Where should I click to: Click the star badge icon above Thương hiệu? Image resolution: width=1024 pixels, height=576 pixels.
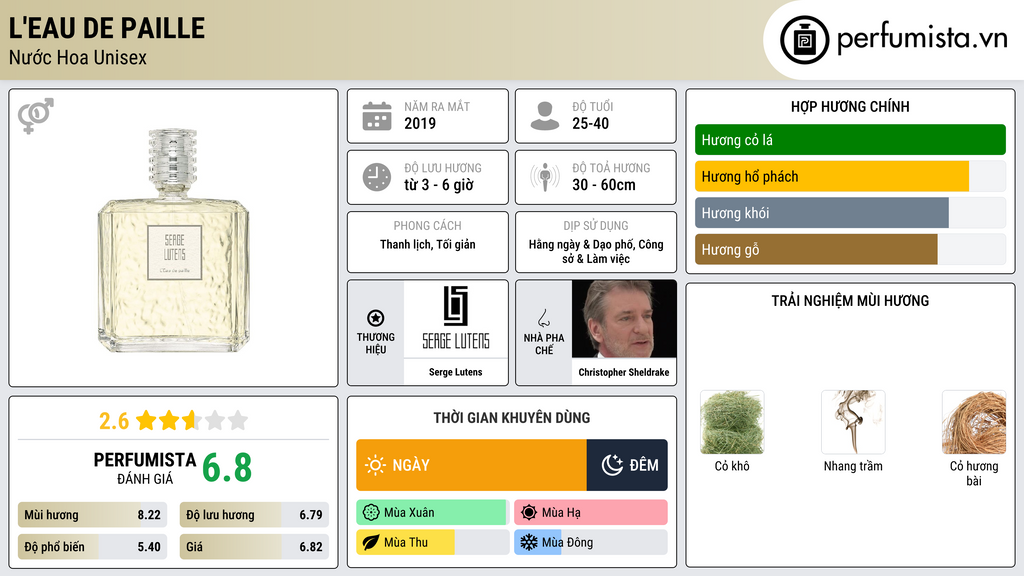coord(376,318)
